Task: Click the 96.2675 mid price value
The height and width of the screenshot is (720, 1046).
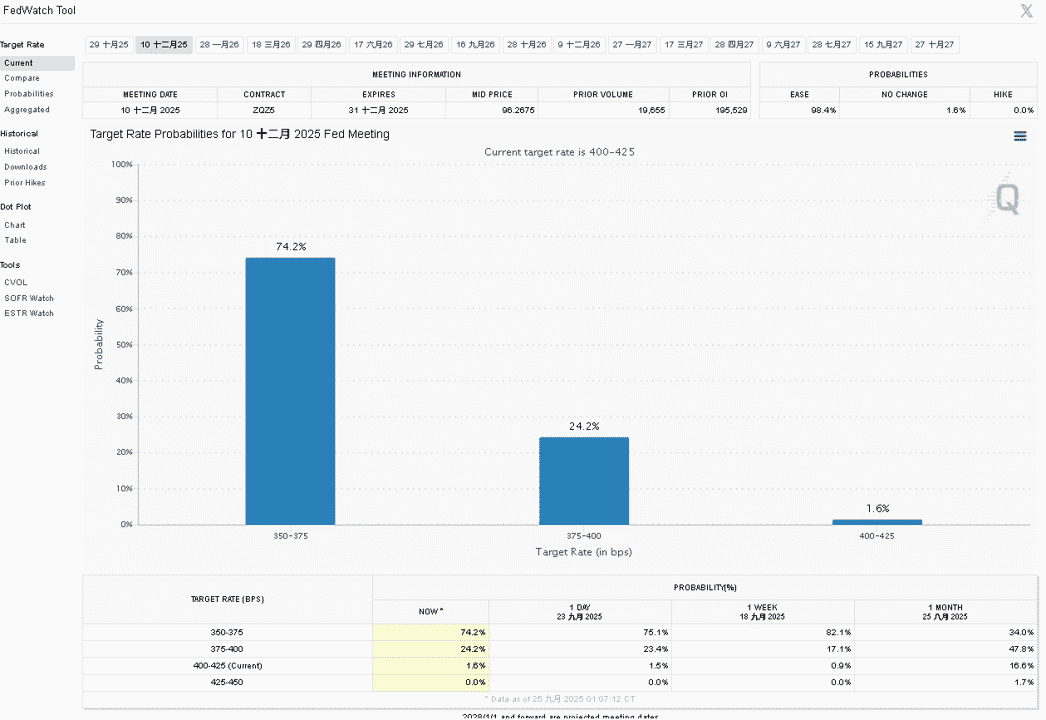Action: tap(518, 110)
